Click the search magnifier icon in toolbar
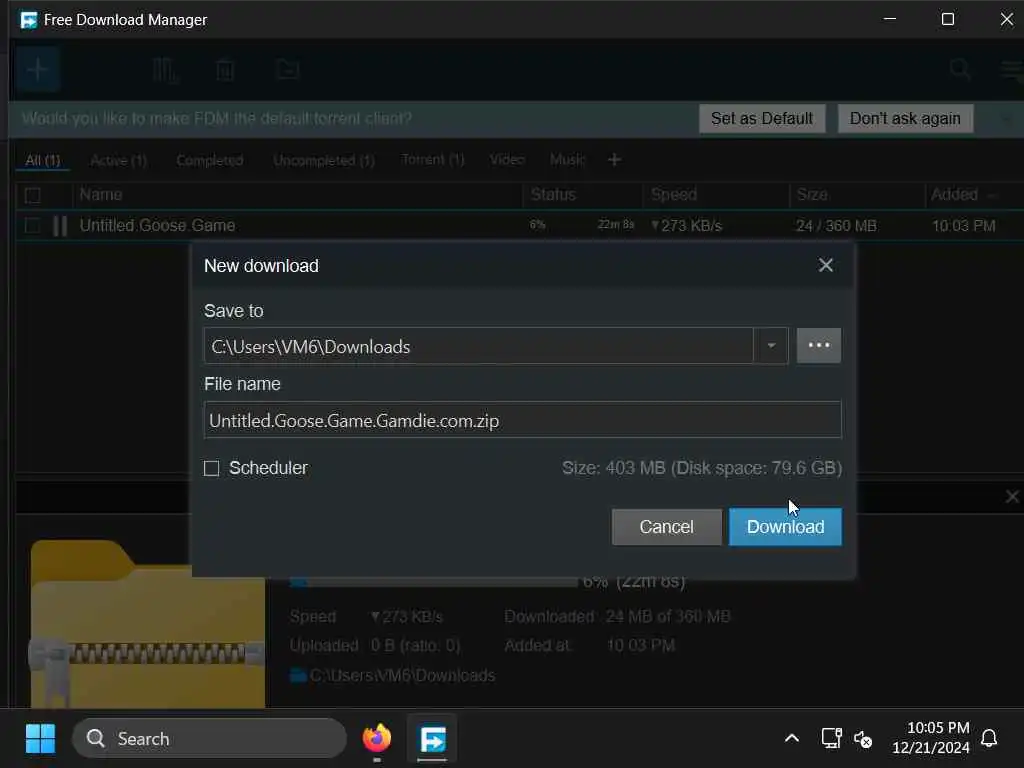The width and height of the screenshot is (1024, 768). pyautogui.click(x=960, y=69)
